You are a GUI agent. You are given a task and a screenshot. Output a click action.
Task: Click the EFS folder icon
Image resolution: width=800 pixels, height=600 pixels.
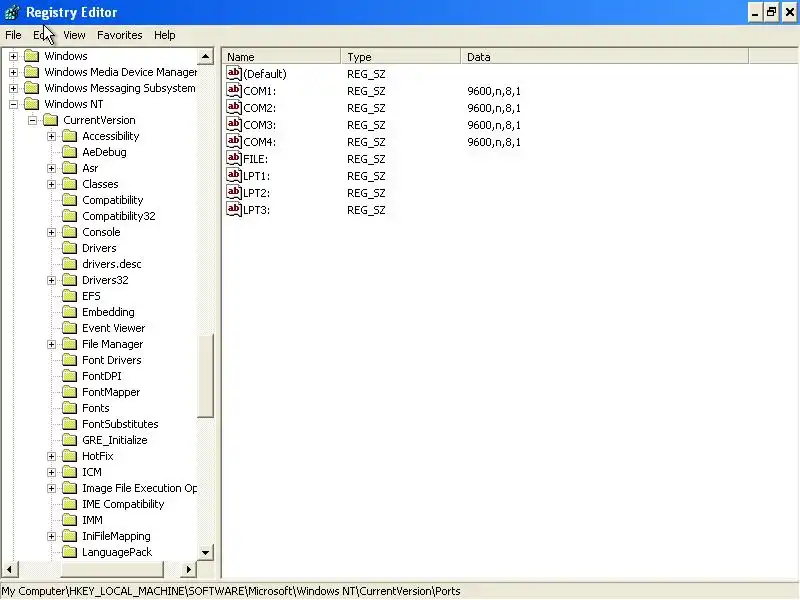[x=69, y=296]
